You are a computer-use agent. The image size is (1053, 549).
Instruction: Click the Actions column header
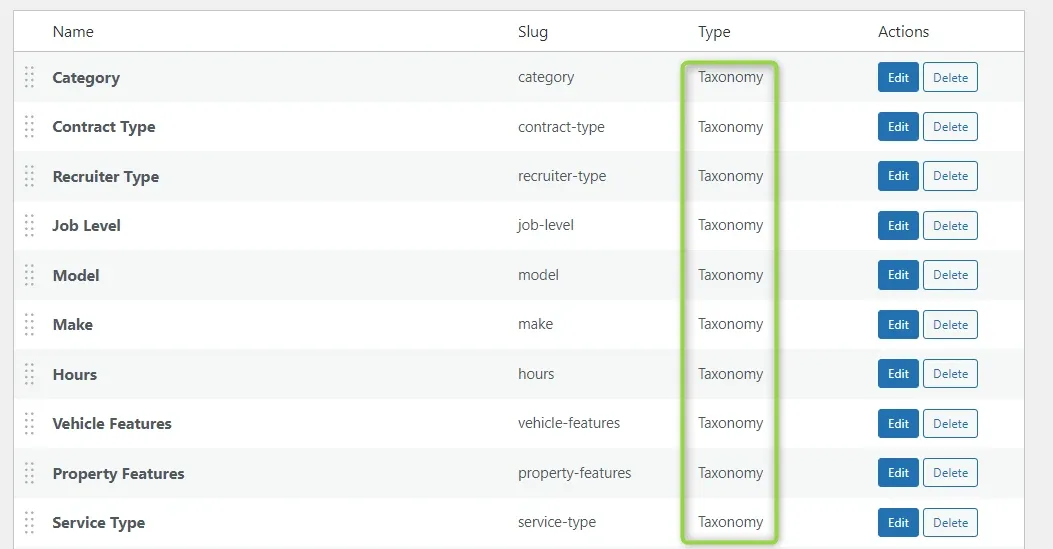903,32
